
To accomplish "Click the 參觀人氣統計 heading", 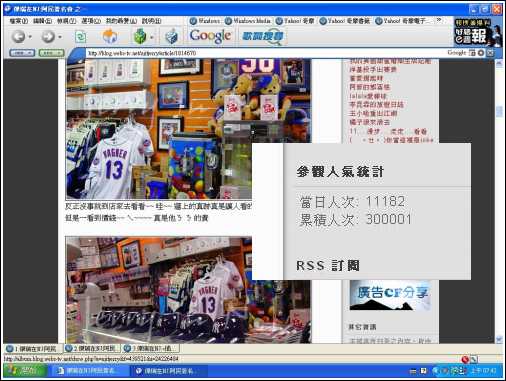I will coord(340,172).
